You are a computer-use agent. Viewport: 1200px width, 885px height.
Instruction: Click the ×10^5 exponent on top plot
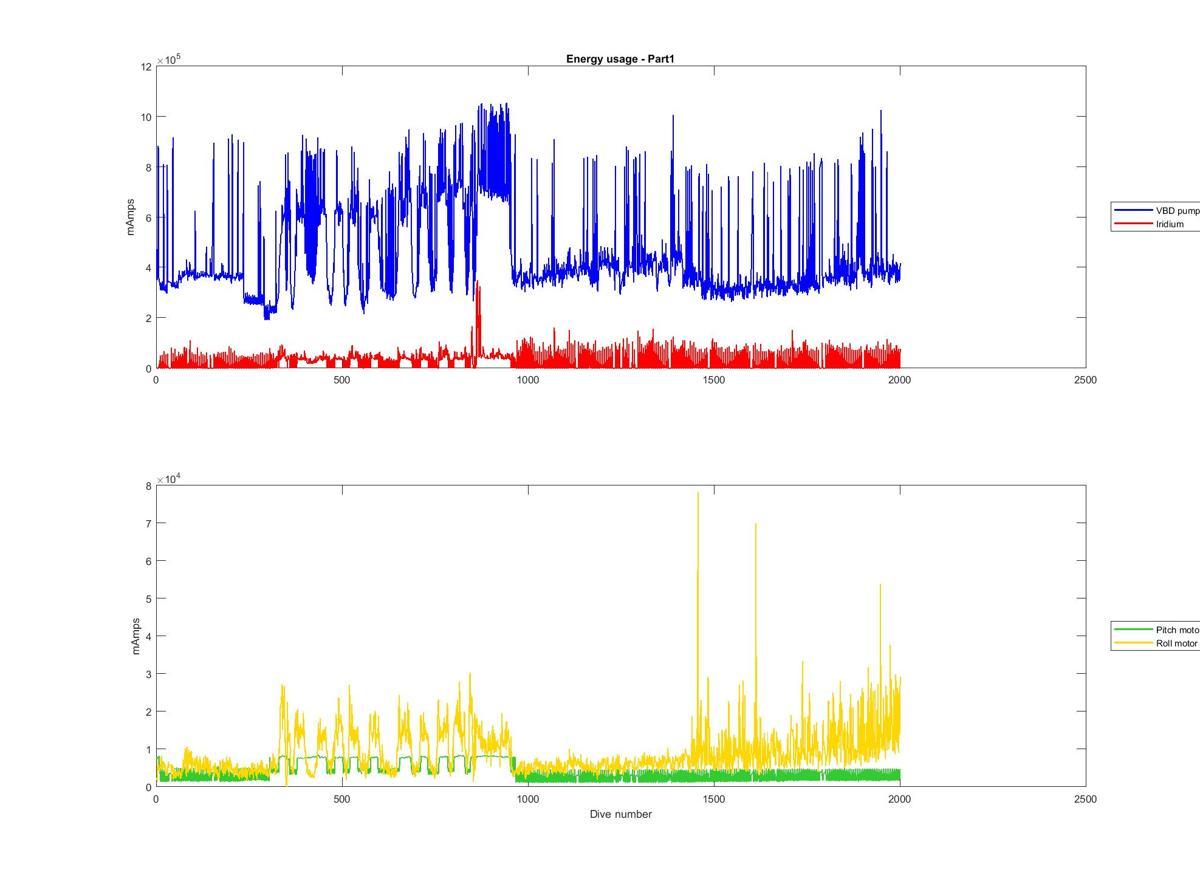point(168,59)
